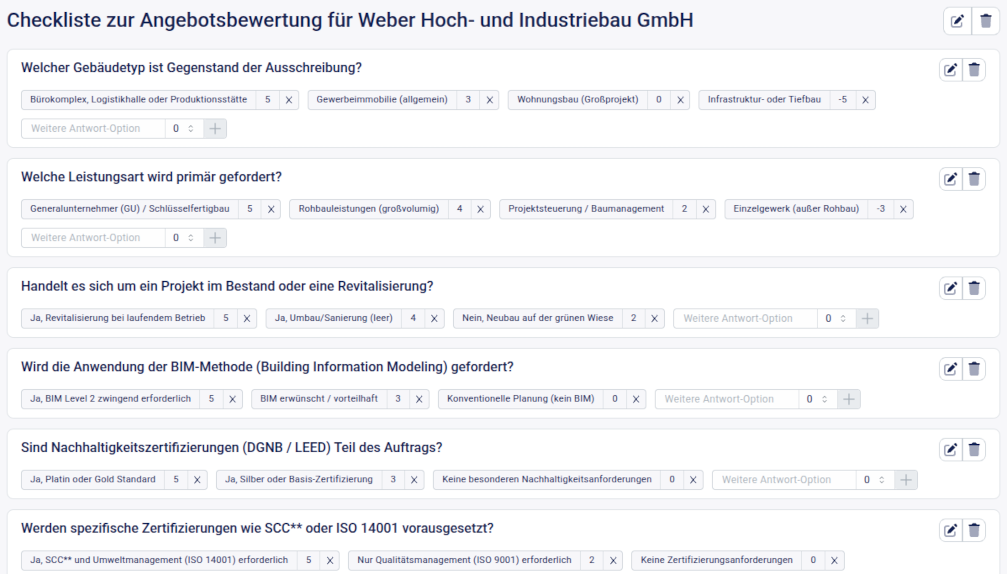Edit the Gebäudetyp question
Viewport: 1007px width, 574px height.
950,69
